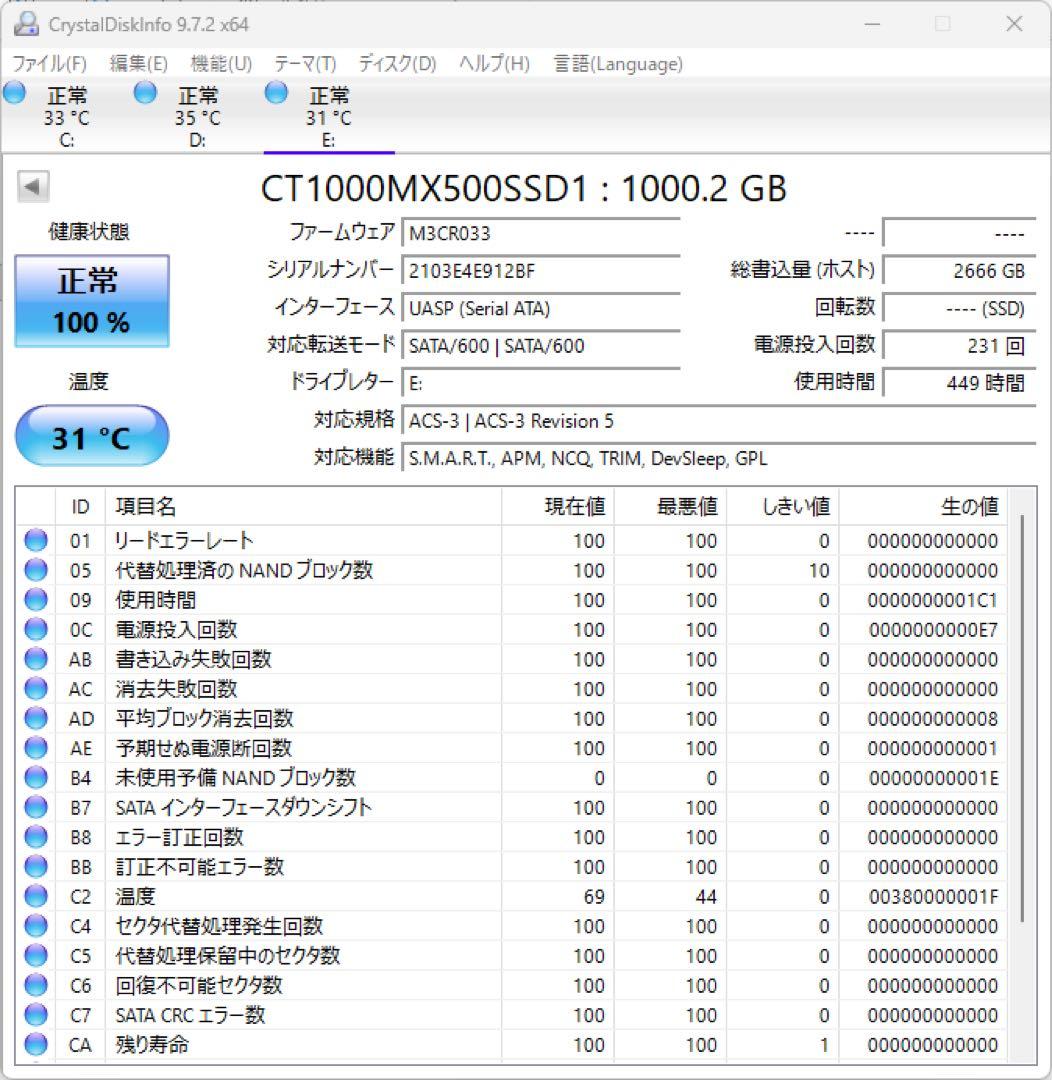Click the status indicator beside 温度 attribute C2
This screenshot has width=1052, height=1080.
pos(35,896)
